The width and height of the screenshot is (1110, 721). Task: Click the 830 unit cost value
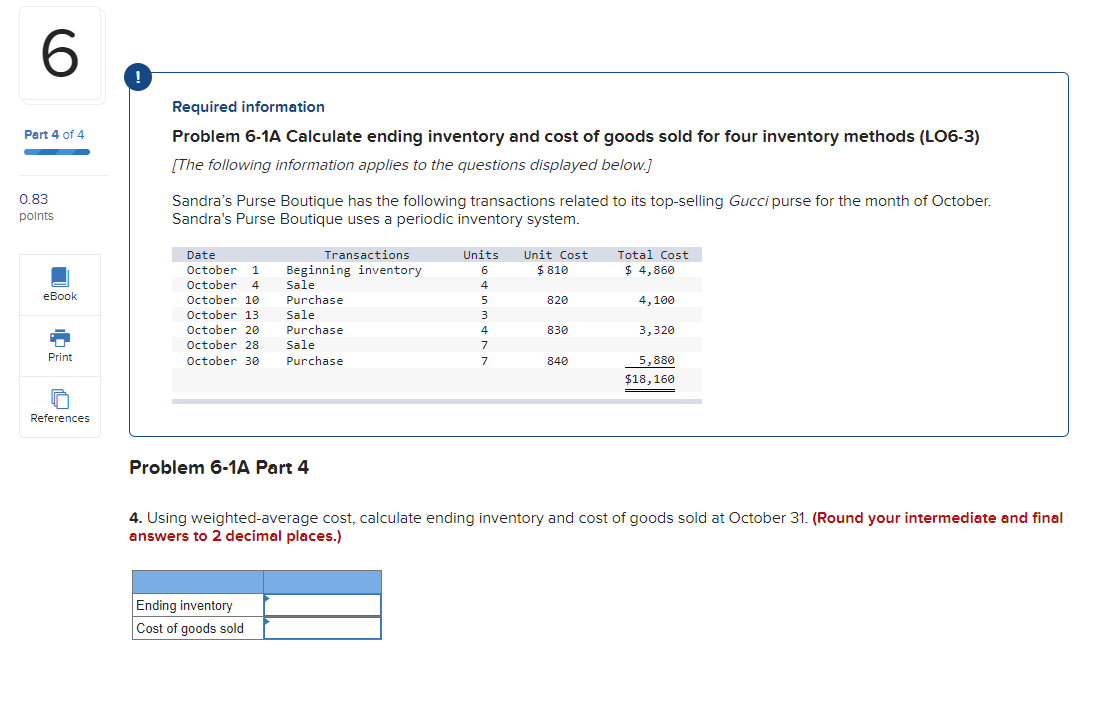tap(557, 330)
